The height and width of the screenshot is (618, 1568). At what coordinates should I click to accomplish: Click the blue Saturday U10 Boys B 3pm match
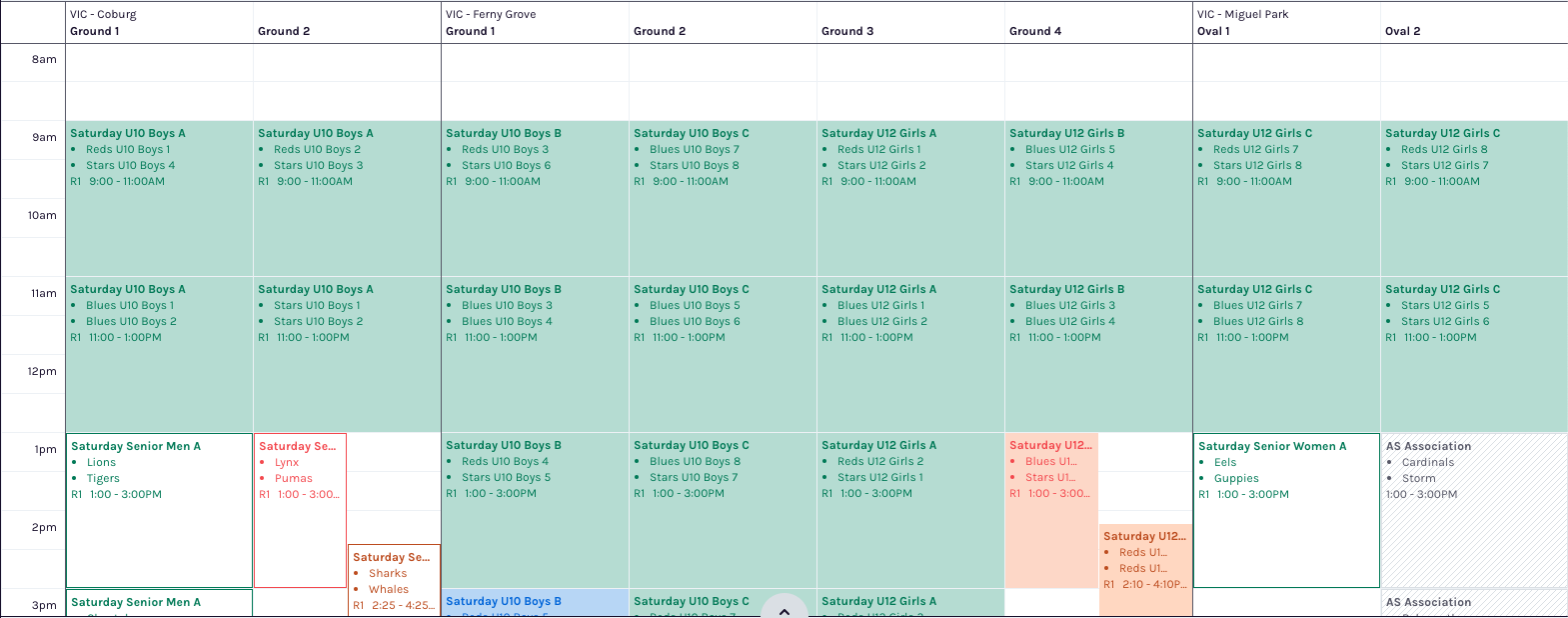535,602
